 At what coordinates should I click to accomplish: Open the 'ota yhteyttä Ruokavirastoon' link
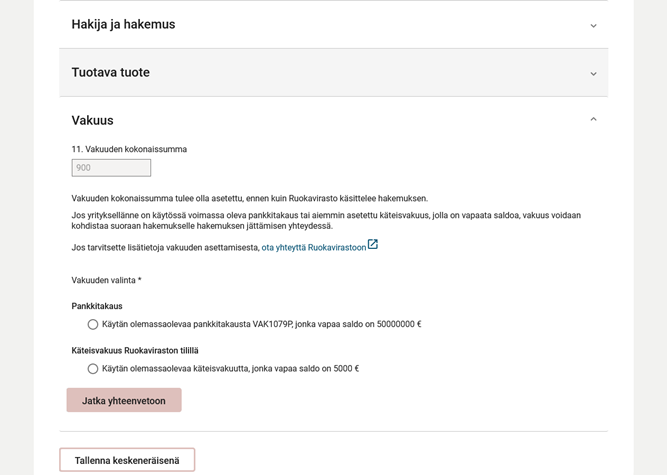click(313, 248)
